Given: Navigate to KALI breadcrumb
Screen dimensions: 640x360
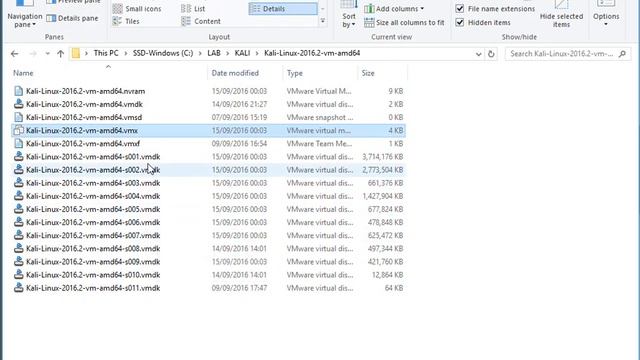Looking at the screenshot, I should [242, 53].
